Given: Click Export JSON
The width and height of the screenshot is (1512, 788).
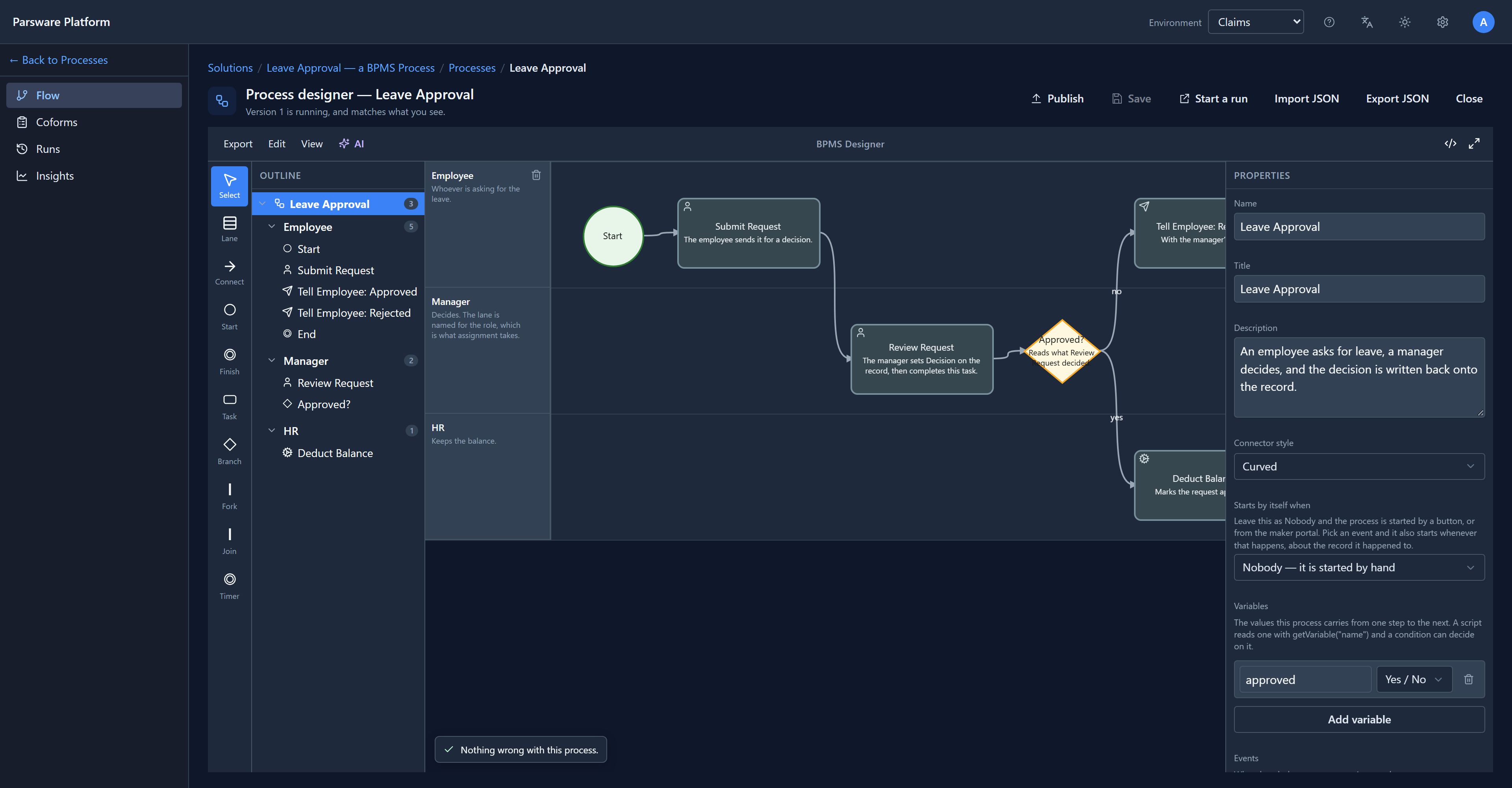Looking at the screenshot, I should pyautogui.click(x=1397, y=98).
